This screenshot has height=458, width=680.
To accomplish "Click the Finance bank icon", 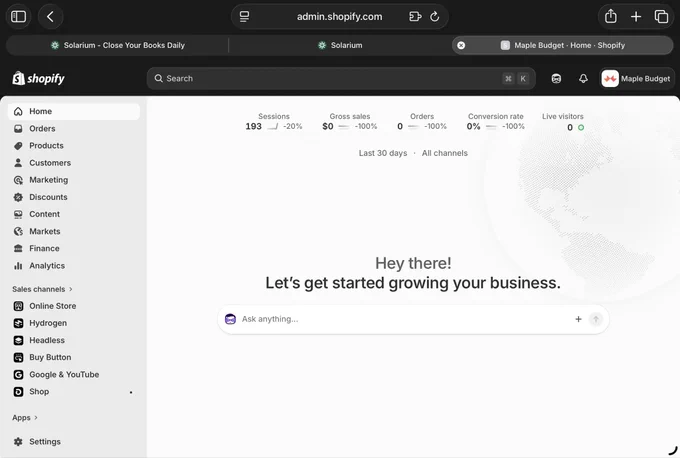I will tap(18, 249).
